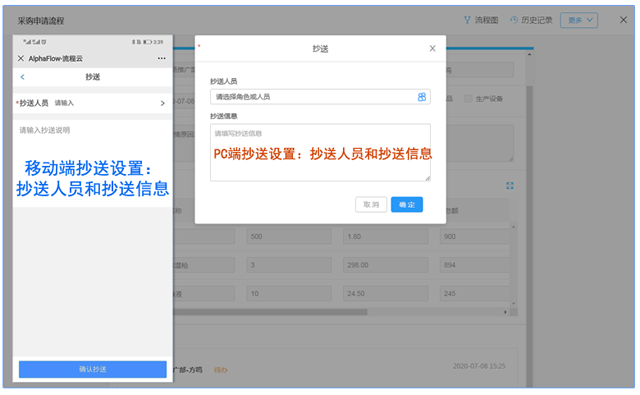Click the 待办 status label
The image size is (640, 395).
click(220, 370)
